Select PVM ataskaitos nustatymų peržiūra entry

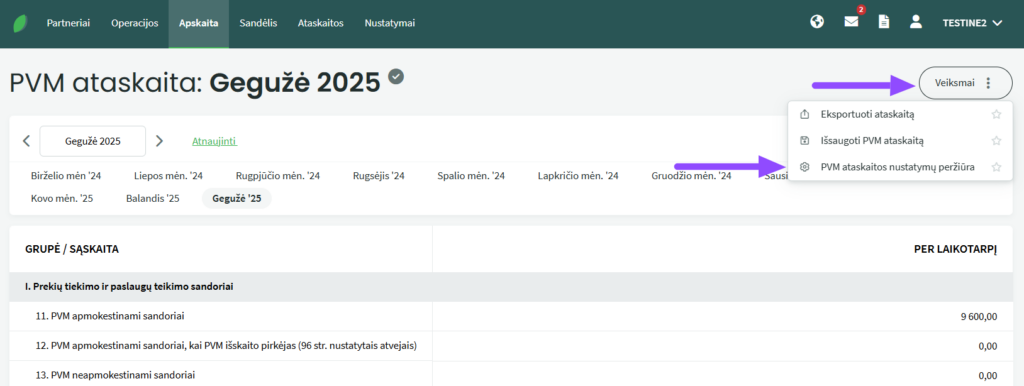(x=900, y=167)
